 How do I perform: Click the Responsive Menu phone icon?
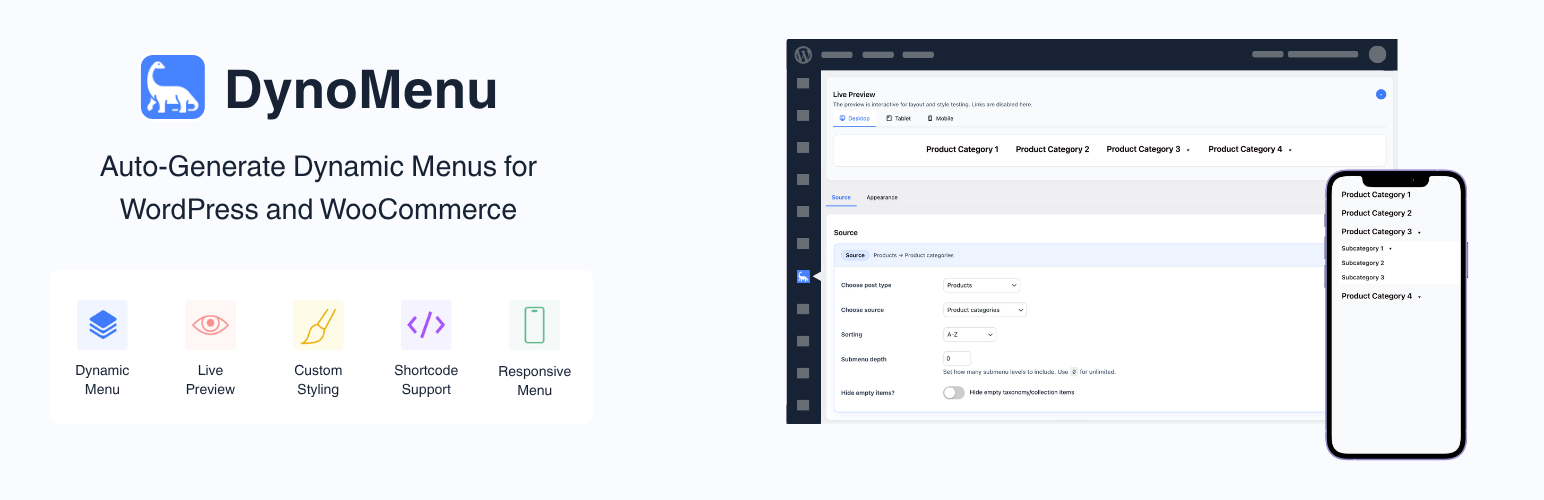534,325
